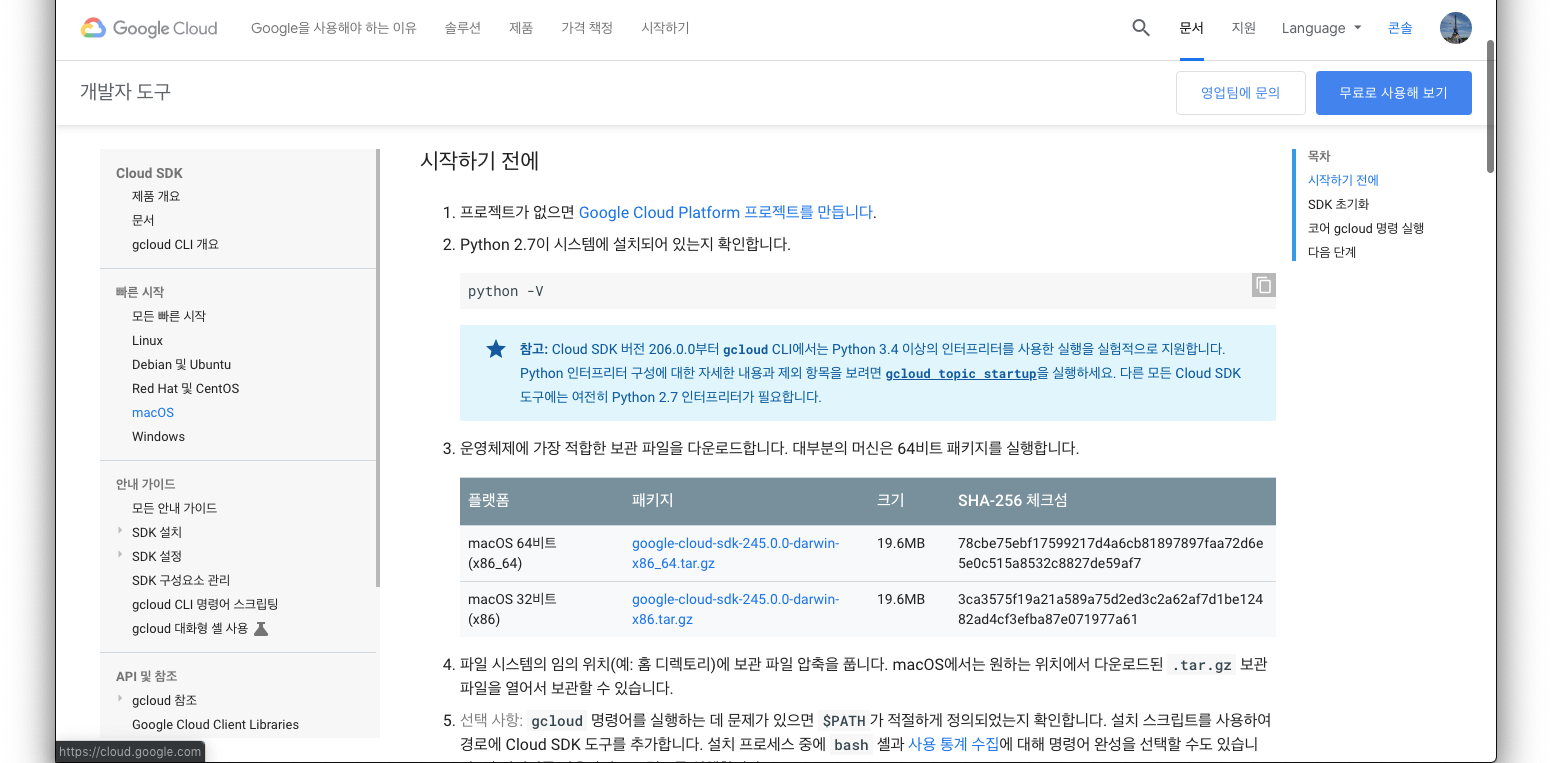Click the sidebar navigation scrollbar
1551x763 pixels.
(378, 368)
